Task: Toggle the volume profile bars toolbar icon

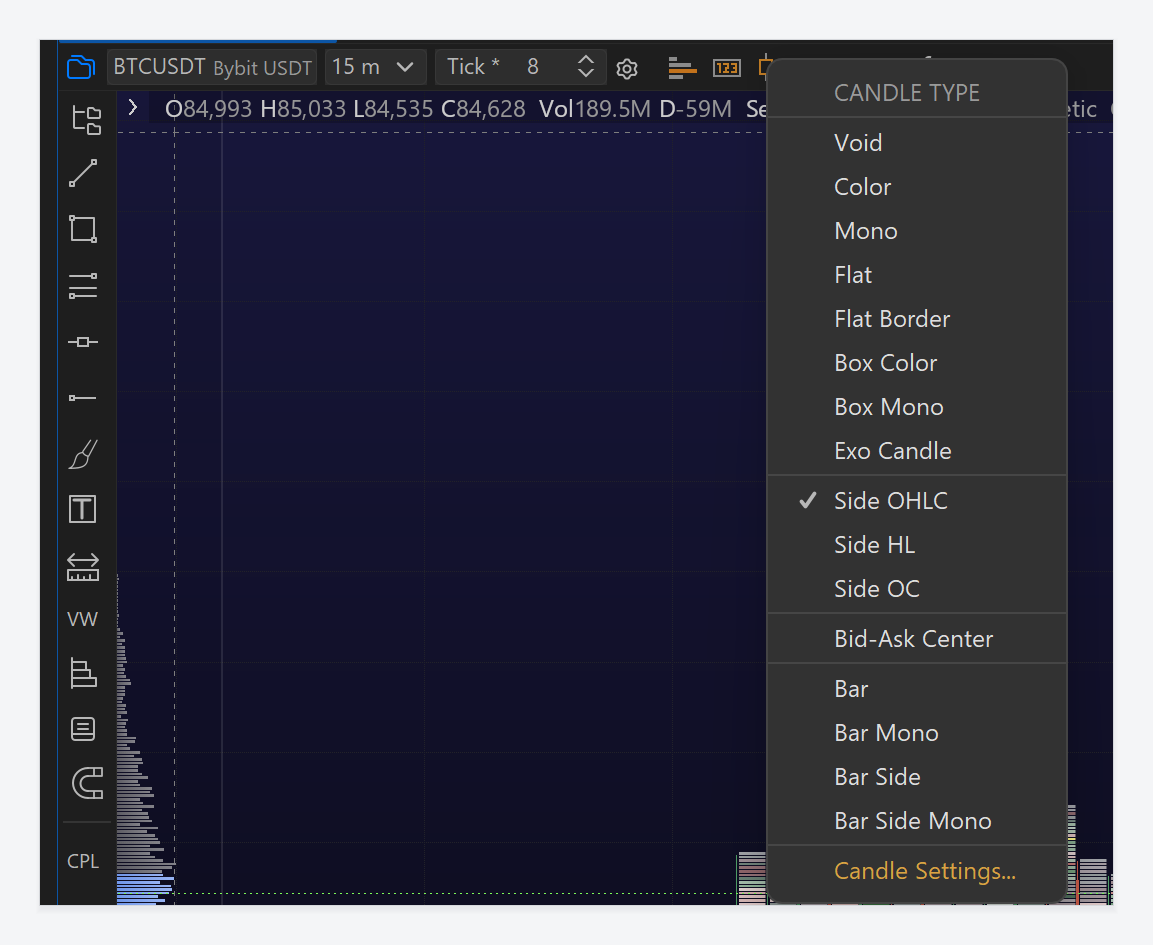Action: tap(682, 68)
